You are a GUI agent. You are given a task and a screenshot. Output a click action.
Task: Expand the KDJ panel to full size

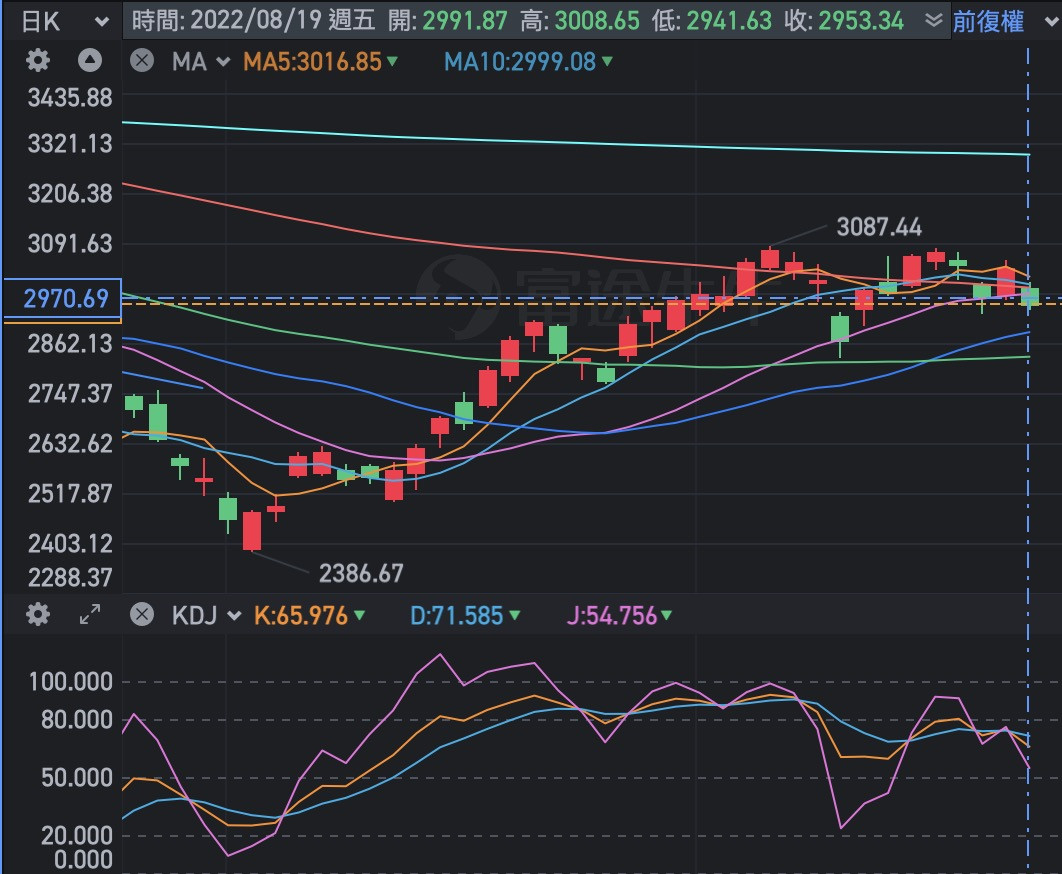click(90, 614)
